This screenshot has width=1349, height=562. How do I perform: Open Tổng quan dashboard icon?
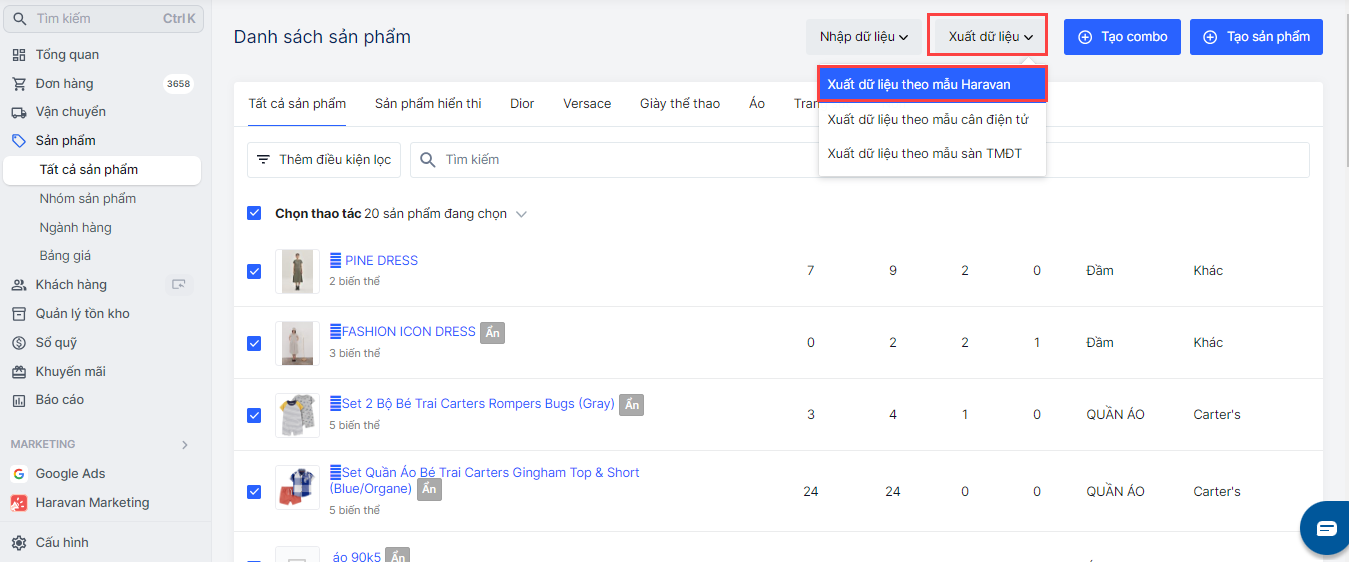pyautogui.click(x=18, y=55)
